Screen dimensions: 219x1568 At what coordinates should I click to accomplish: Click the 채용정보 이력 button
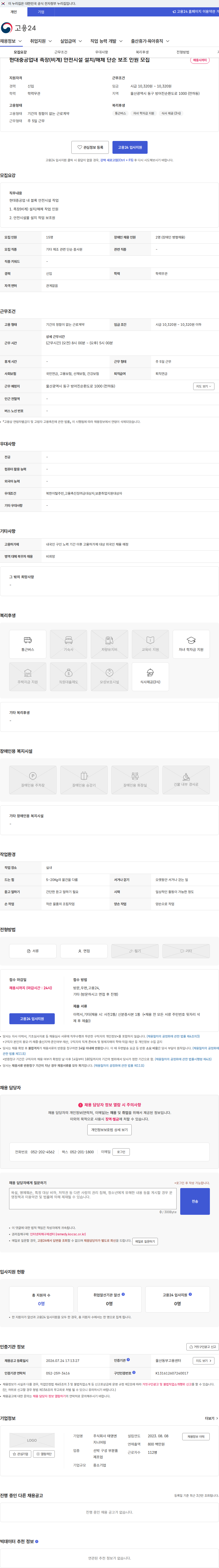(196, 1437)
